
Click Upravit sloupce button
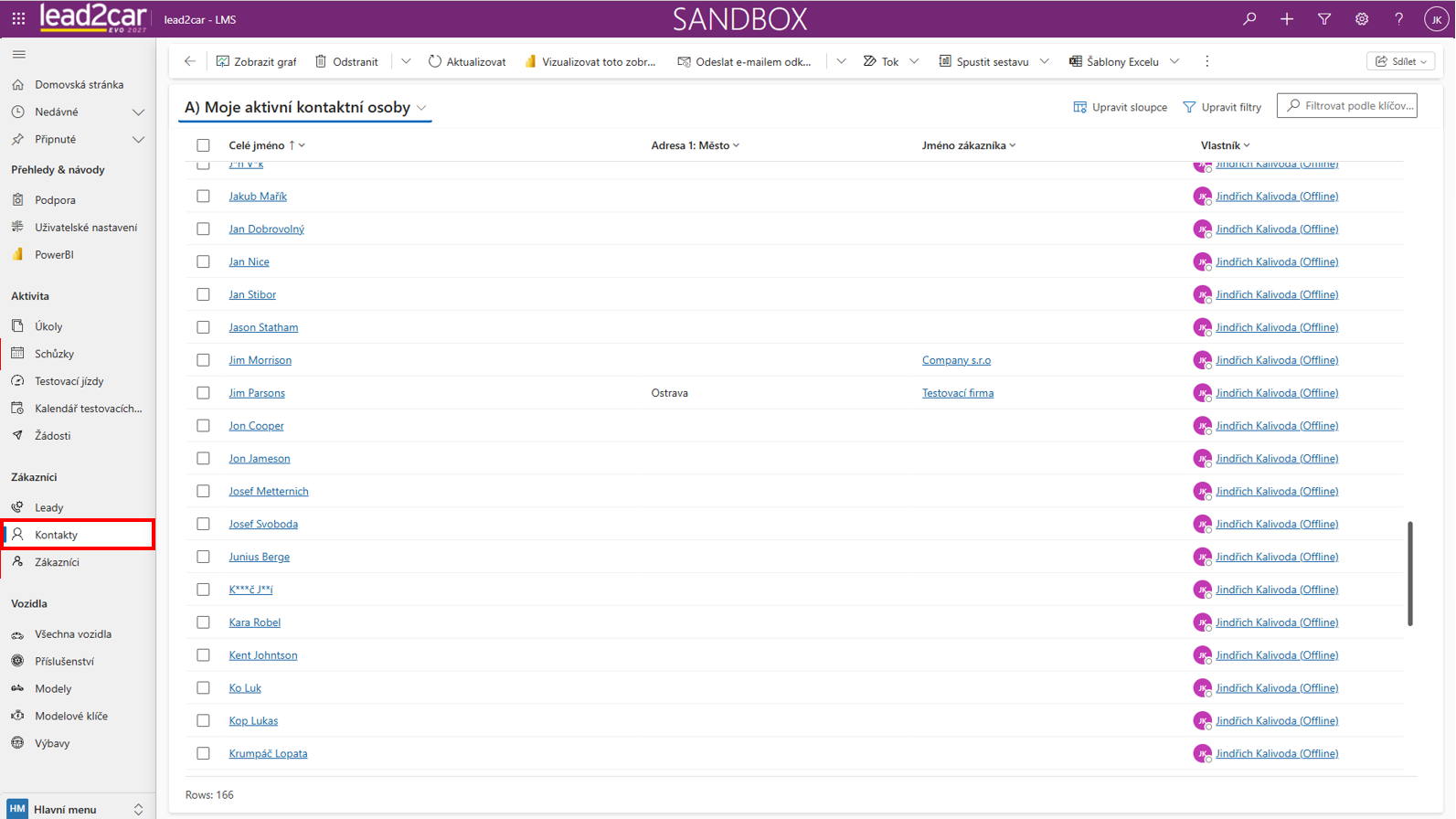click(1121, 107)
